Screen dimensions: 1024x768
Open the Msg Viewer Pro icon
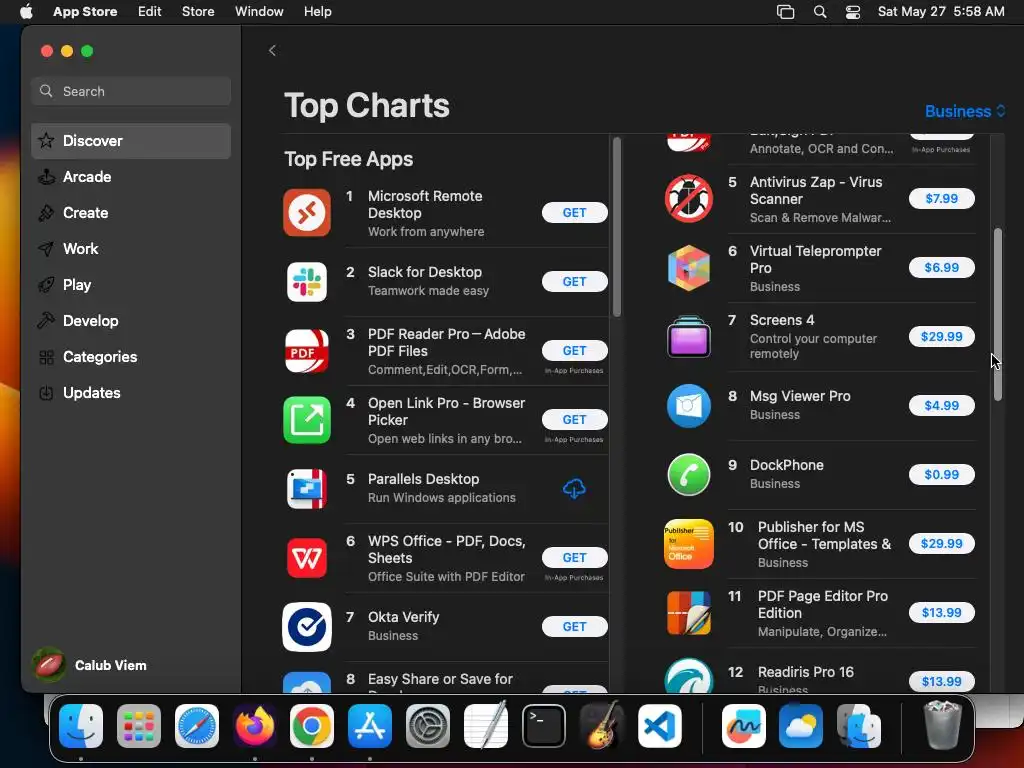point(689,406)
